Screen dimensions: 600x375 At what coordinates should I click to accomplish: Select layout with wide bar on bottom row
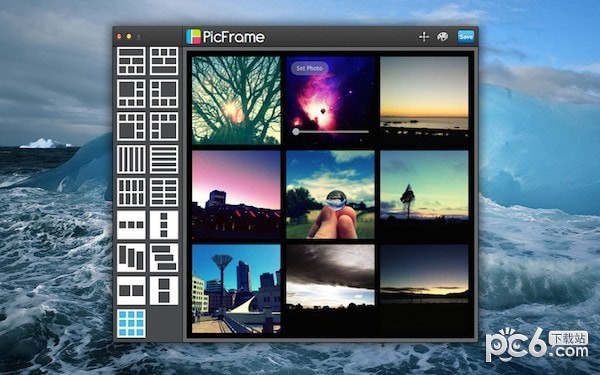point(164,61)
